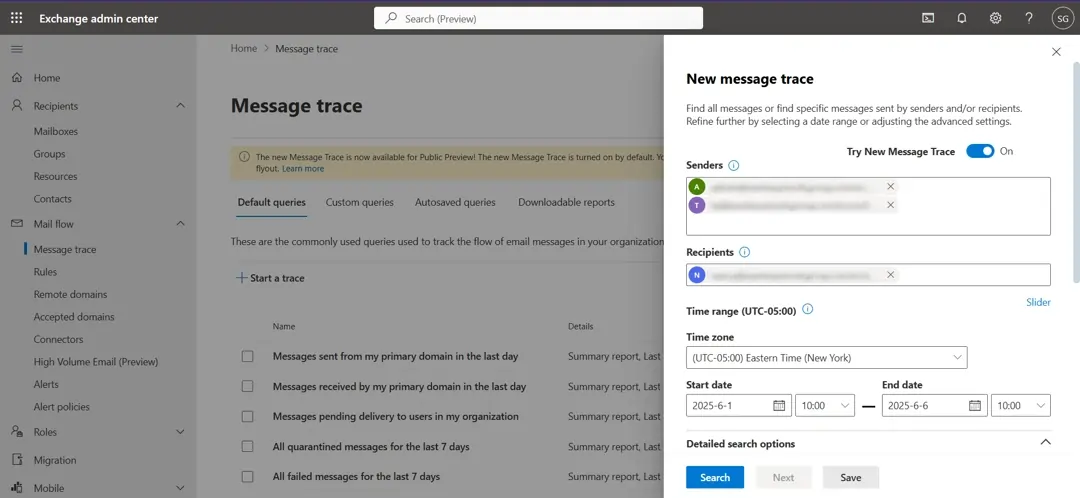Open the Time zone dropdown
This screenshot has height=498, width=1080.
coord(827,357)
